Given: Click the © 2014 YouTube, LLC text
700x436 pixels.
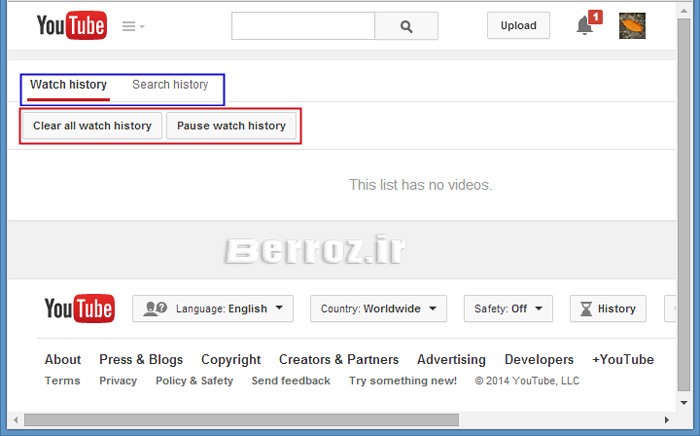Looking at the screenshot, I should point(527,381).
